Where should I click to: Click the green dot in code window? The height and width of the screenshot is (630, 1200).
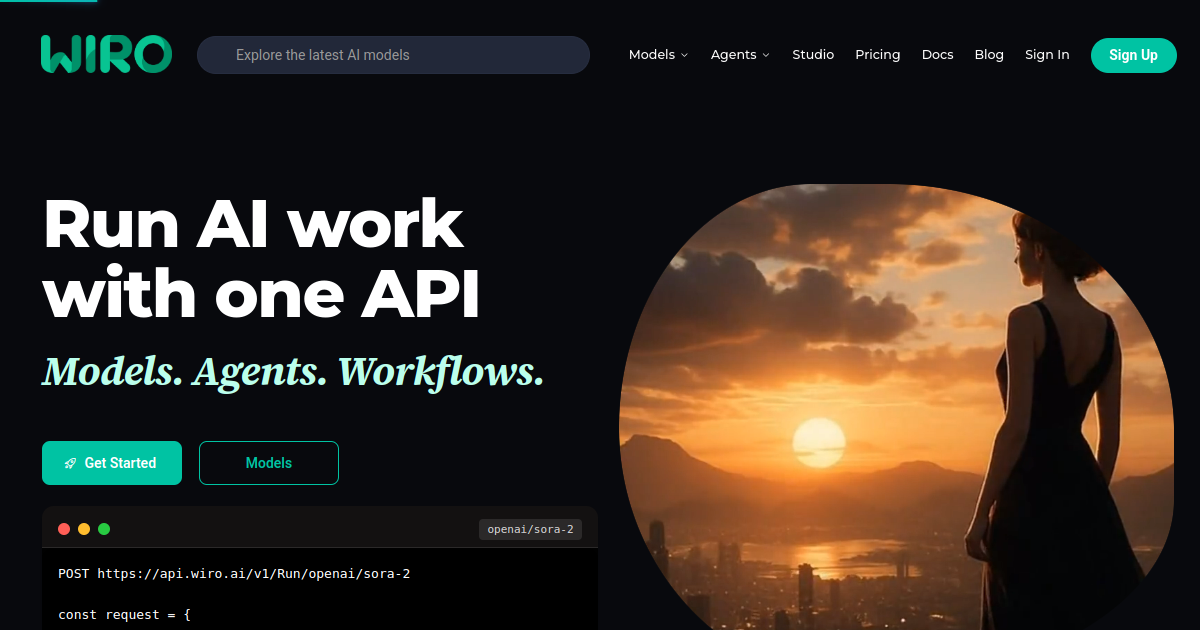[104, 529]
